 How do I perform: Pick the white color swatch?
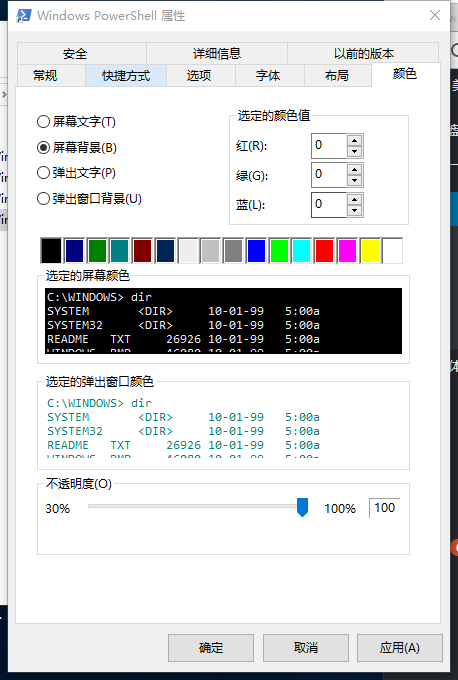tap(393, 251)
